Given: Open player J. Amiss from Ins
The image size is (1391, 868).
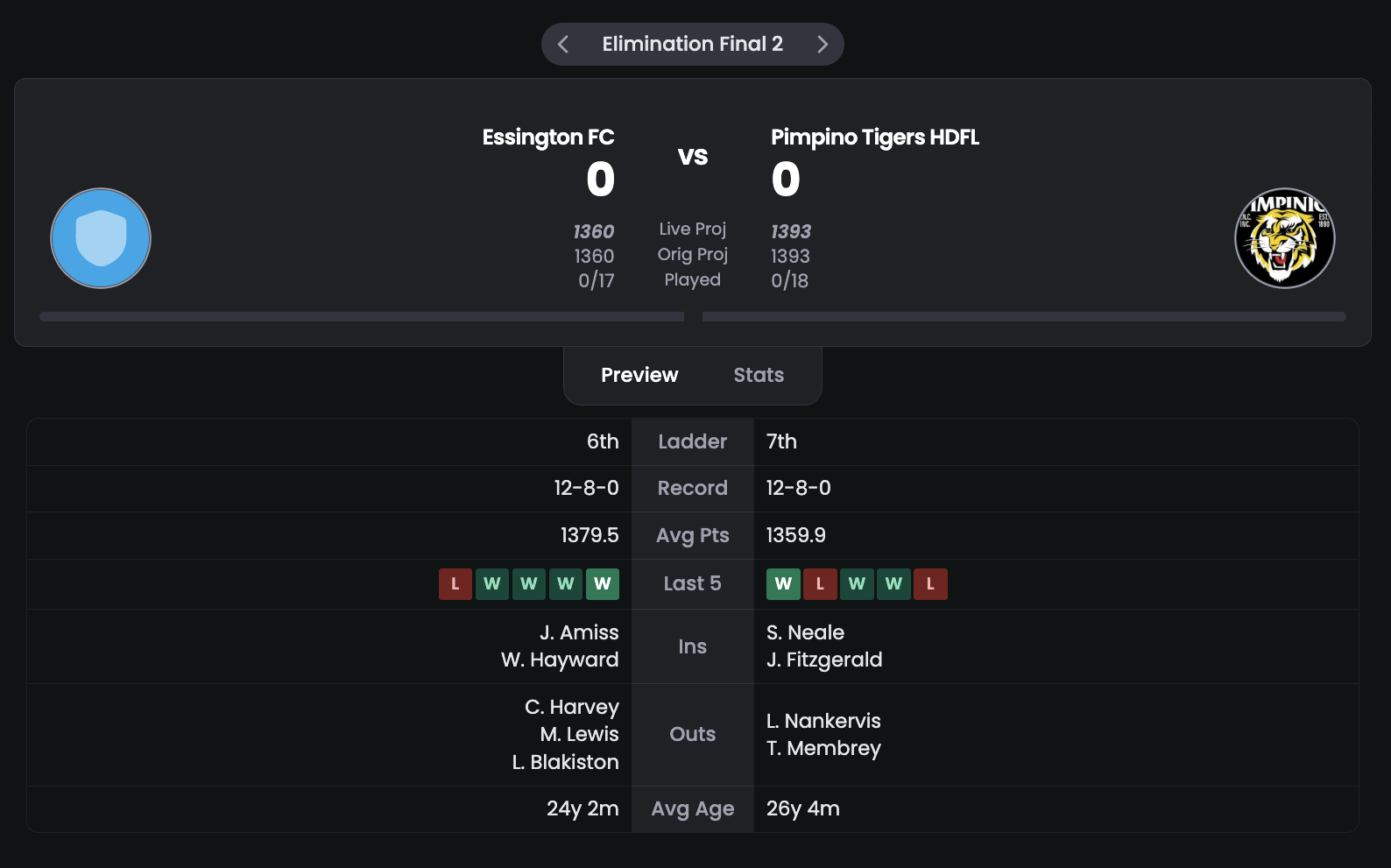Looking at the screenshot, I should click(579, 632).
